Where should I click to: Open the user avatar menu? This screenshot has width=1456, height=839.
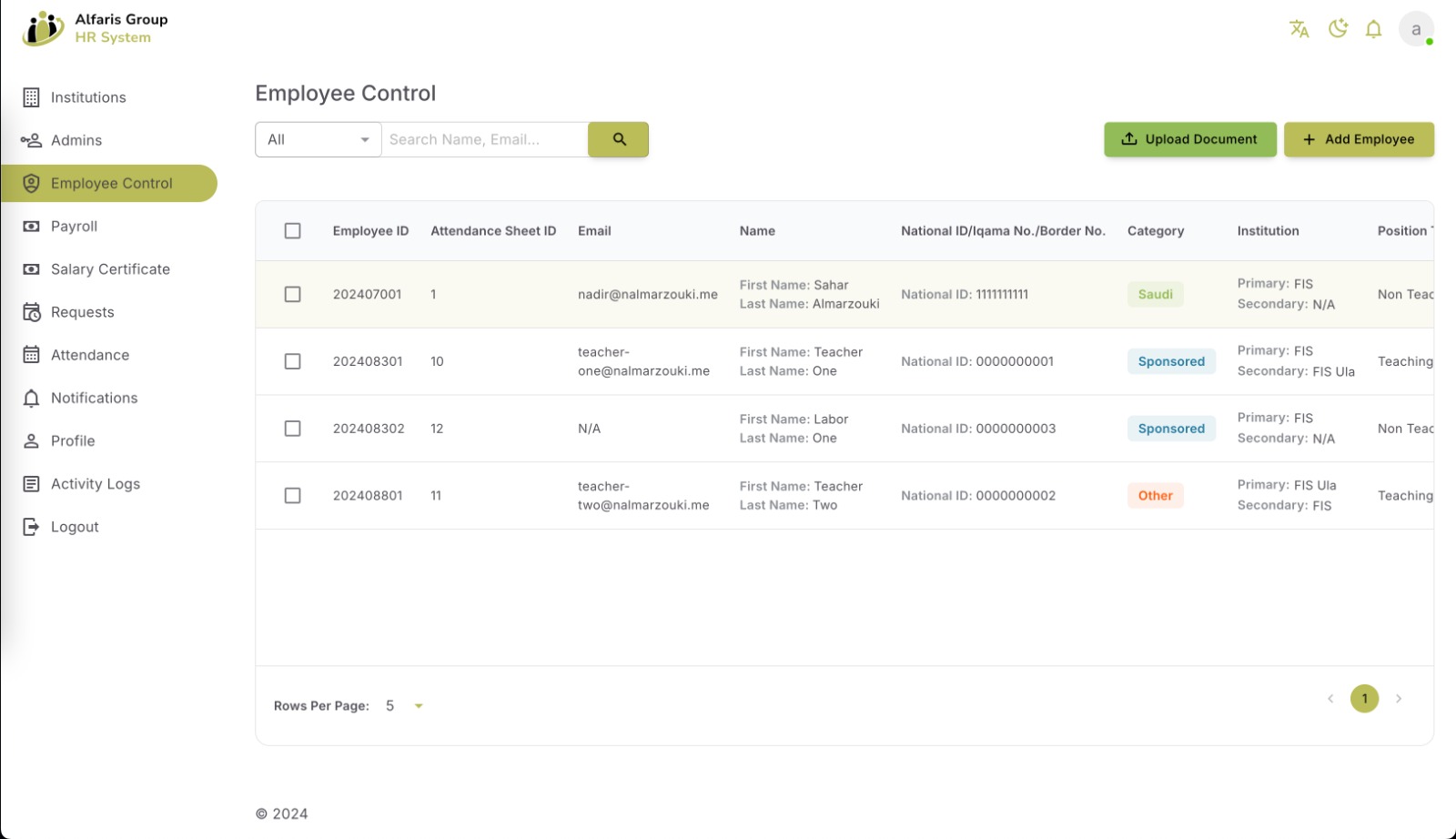(1415, 29)
